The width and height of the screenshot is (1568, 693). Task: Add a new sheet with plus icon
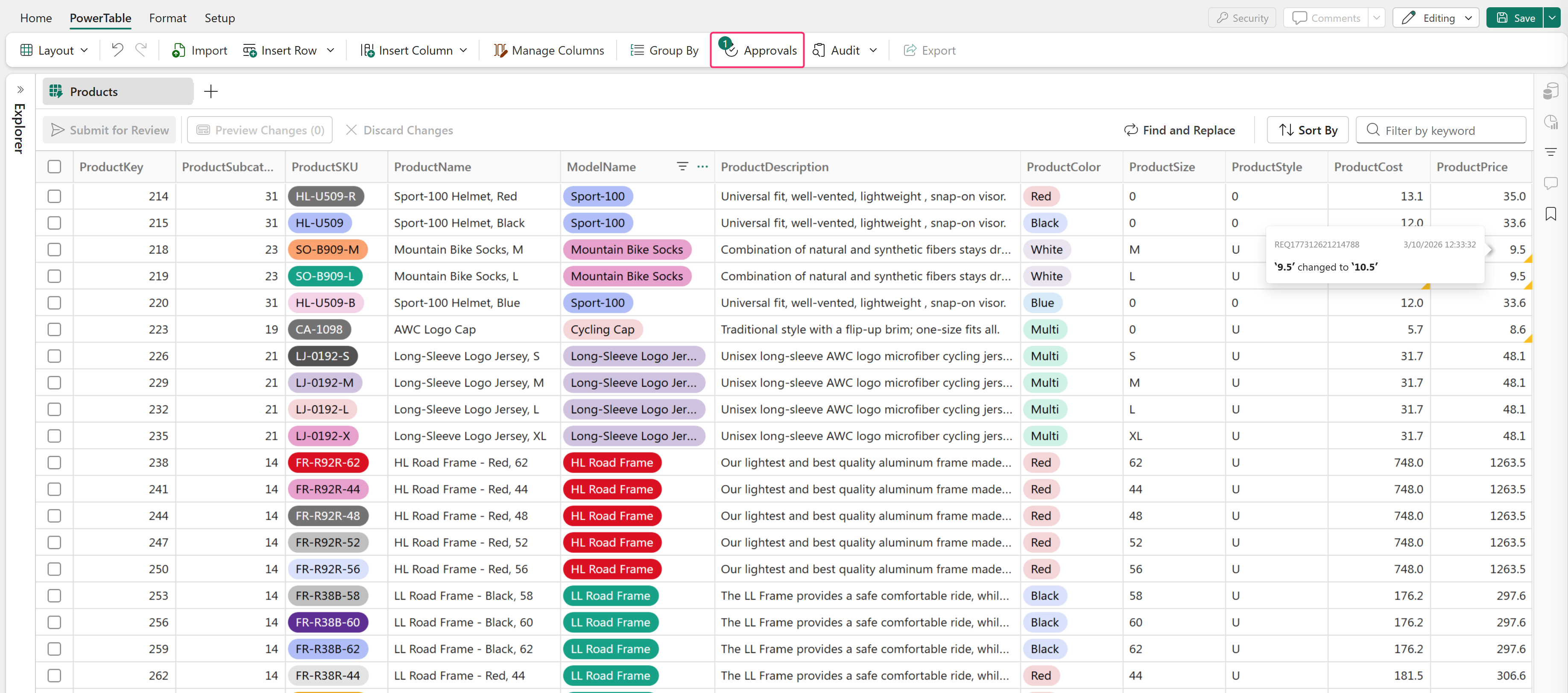click(x=211, y=91)
